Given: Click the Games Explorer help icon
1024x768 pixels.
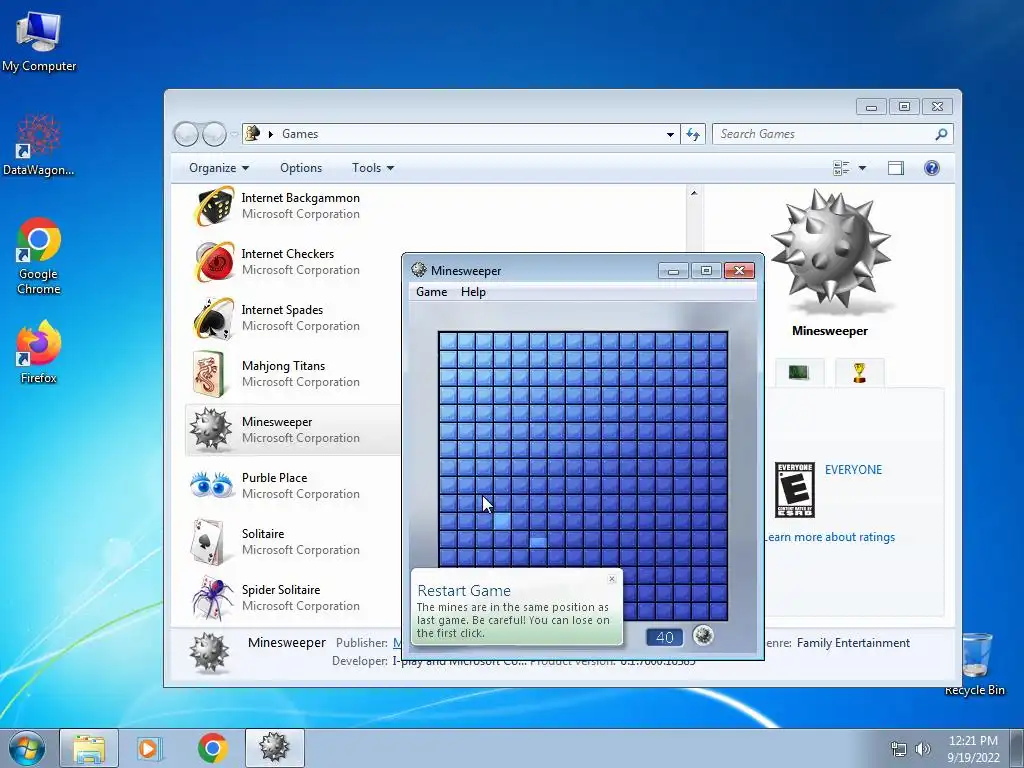Looking at the screenshot, I should click(932, 168).
